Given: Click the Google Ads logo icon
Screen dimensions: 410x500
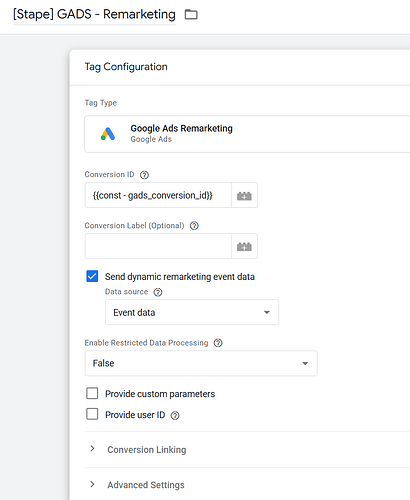Looking at the screenshot, I should 108,134.
